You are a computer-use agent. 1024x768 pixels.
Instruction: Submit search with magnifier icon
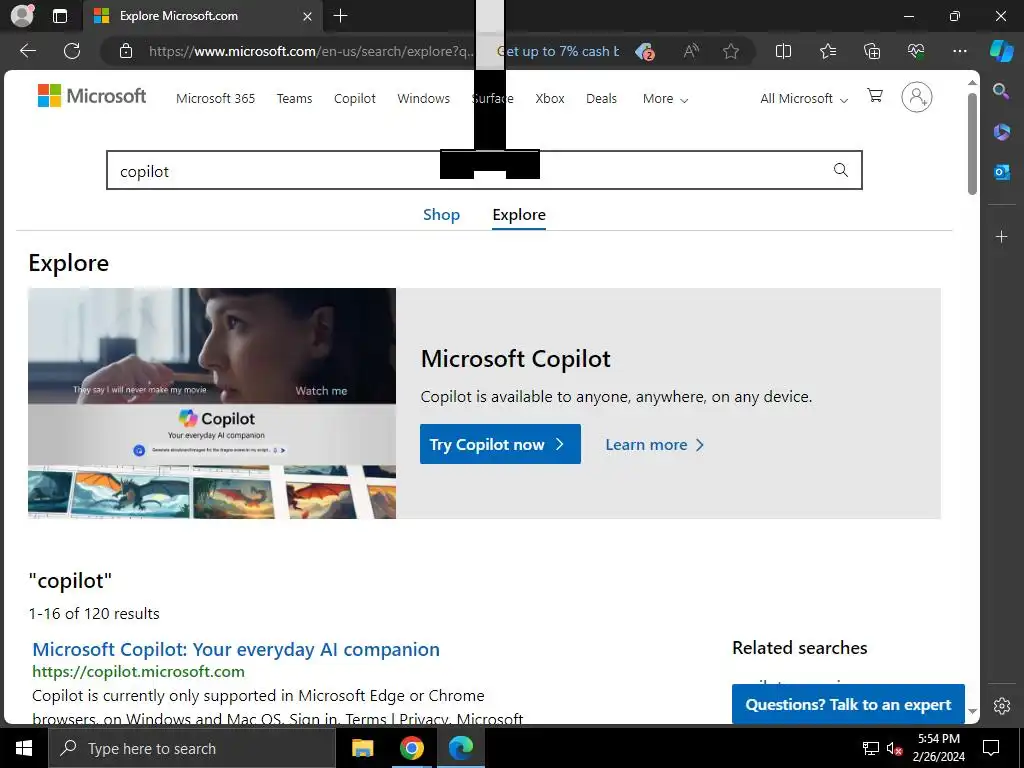pyautogui.click(x=840, y=170)
